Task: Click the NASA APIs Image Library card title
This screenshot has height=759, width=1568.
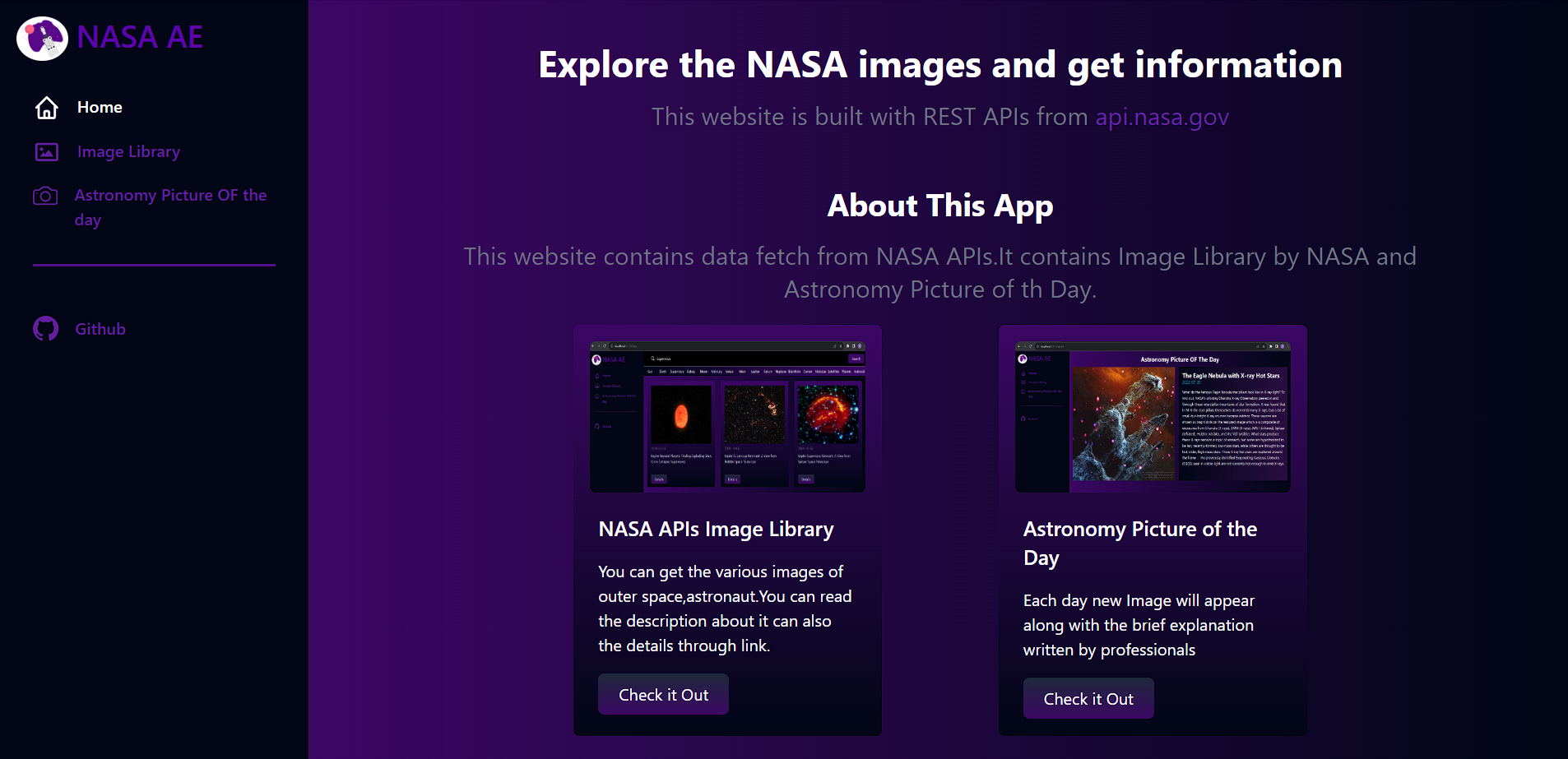Action: tap(716, 530)
